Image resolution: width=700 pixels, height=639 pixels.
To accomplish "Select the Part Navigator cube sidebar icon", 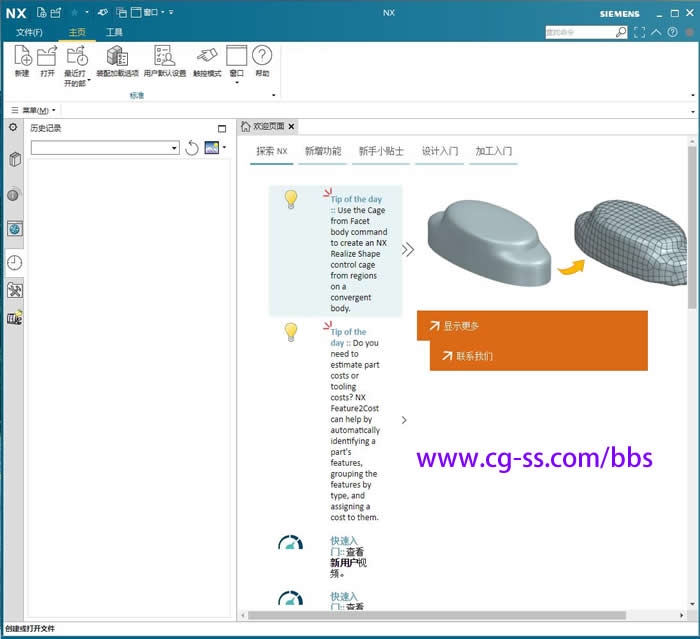I will point(15,160).
